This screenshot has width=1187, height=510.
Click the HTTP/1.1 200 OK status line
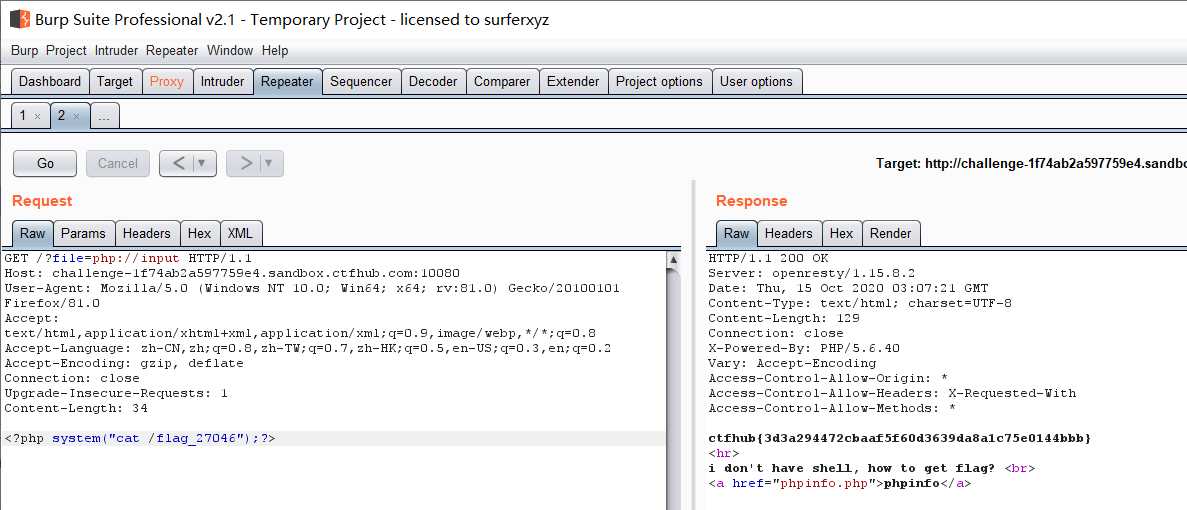point(768,258)
